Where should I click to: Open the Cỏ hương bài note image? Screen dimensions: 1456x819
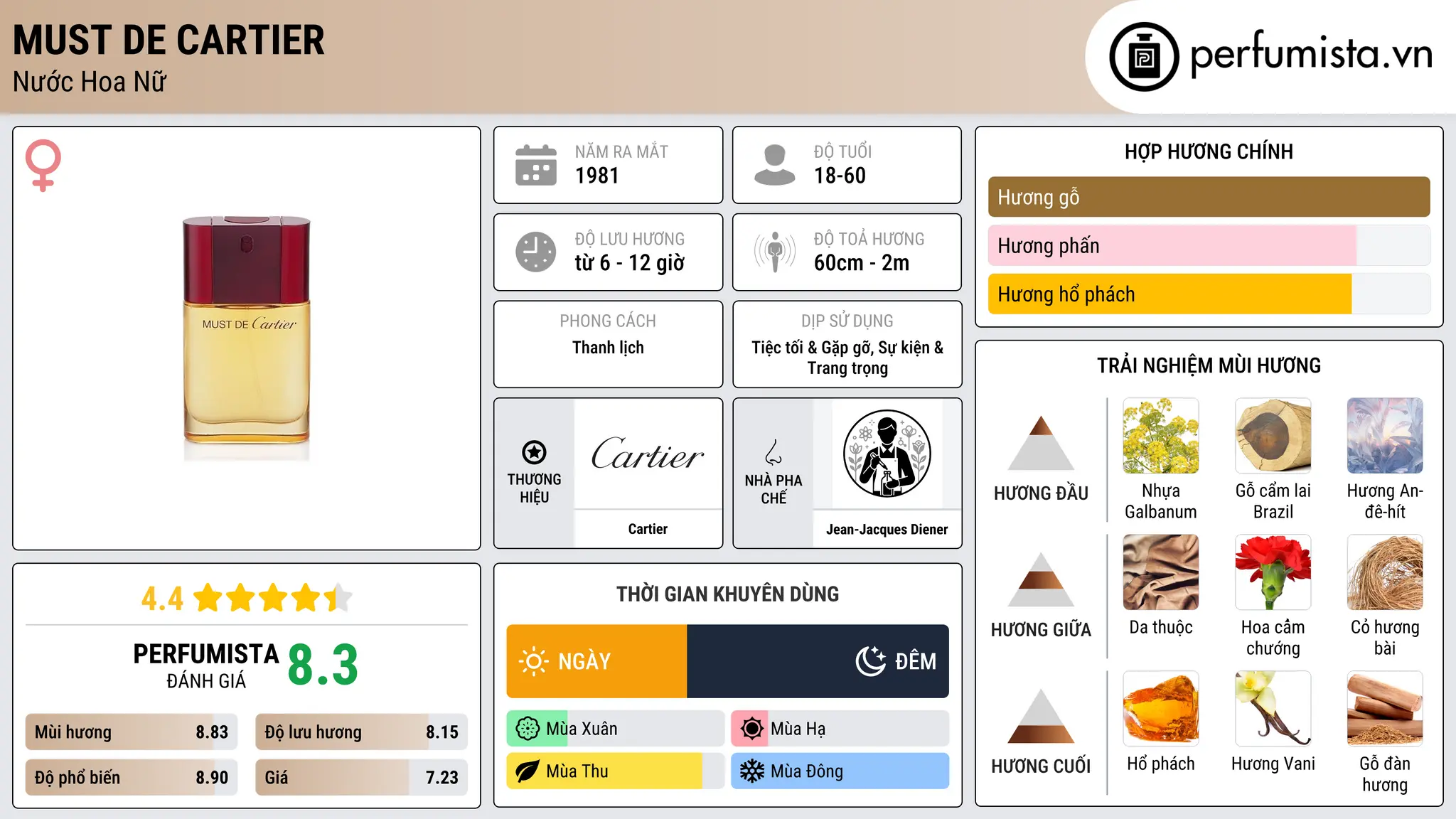click(1385, 572)
